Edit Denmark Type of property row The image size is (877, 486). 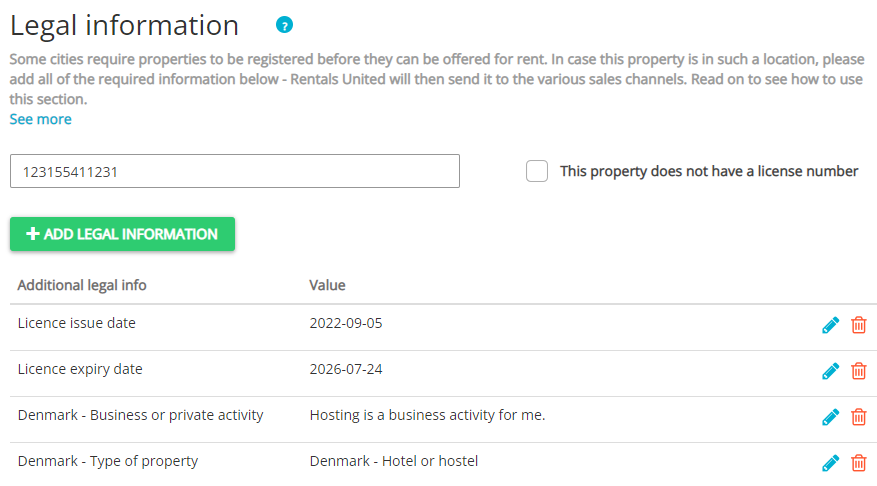coord(830,463)
